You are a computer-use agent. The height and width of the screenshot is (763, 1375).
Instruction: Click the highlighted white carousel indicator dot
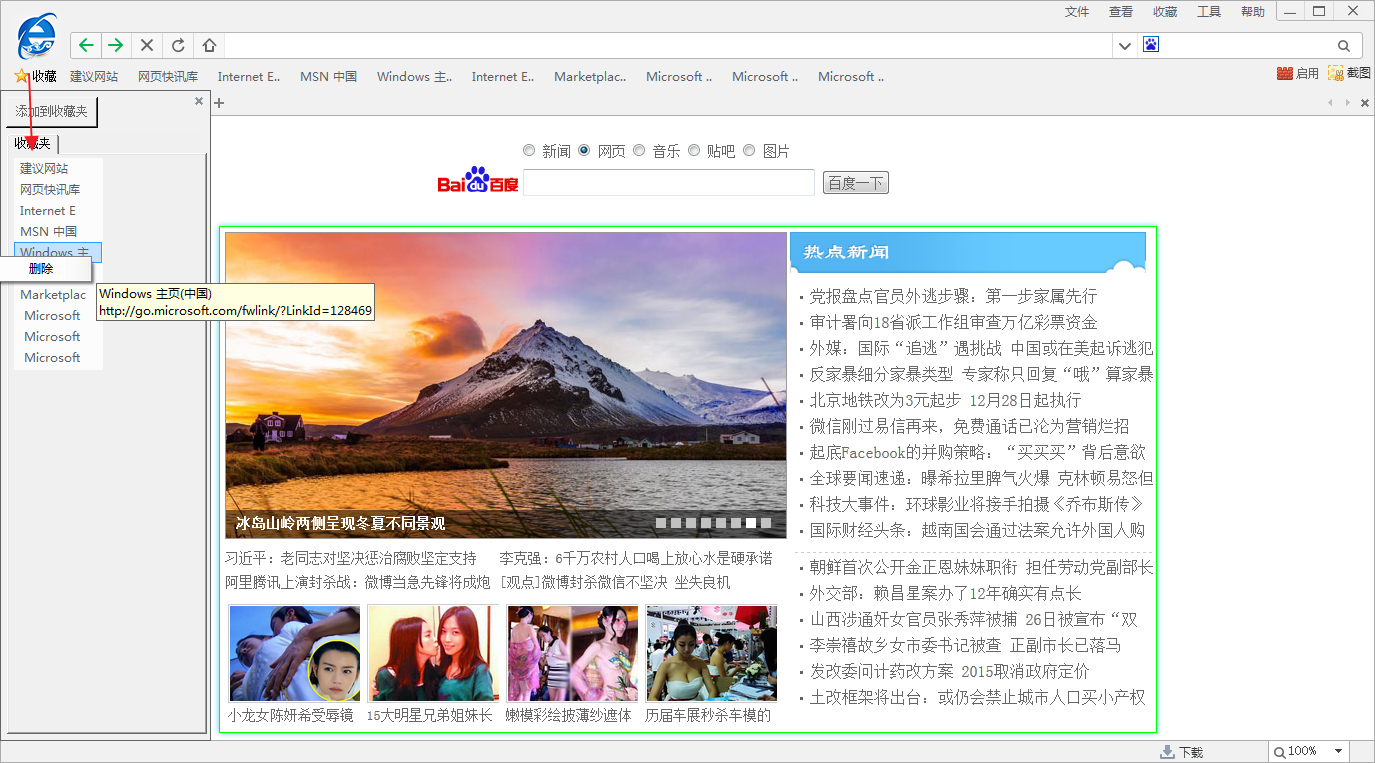[751, 523]
